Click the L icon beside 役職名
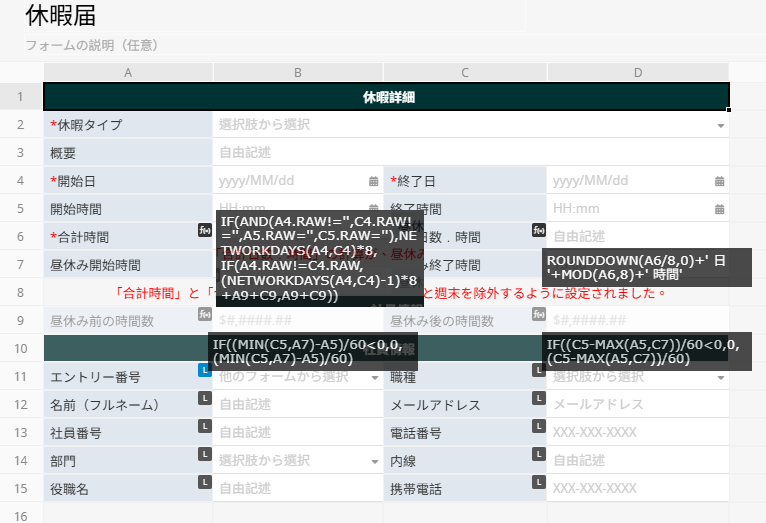766x523 pixels. (x=204, y=483)
